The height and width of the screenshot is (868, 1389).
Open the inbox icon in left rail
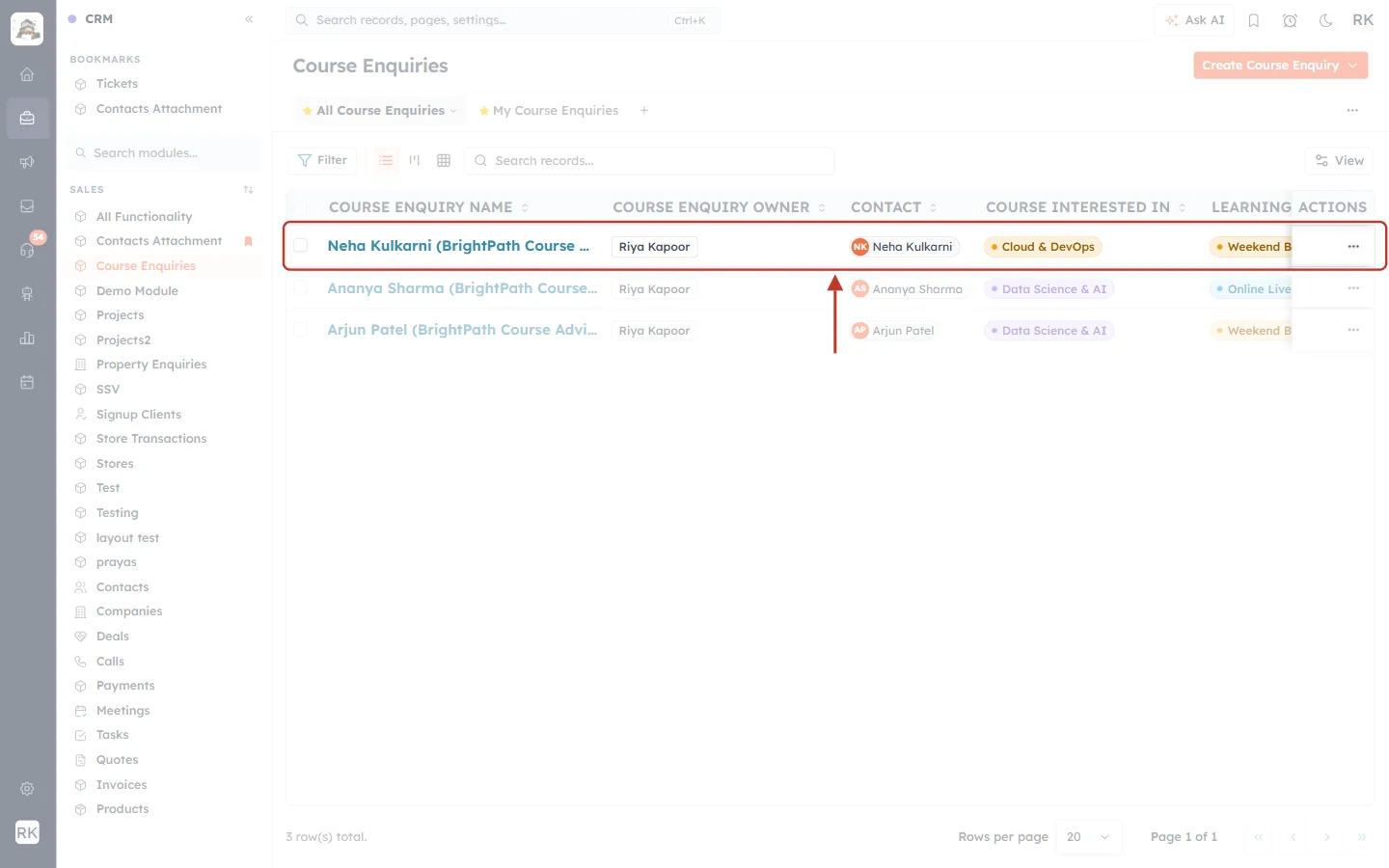click(x=27, y=206)
